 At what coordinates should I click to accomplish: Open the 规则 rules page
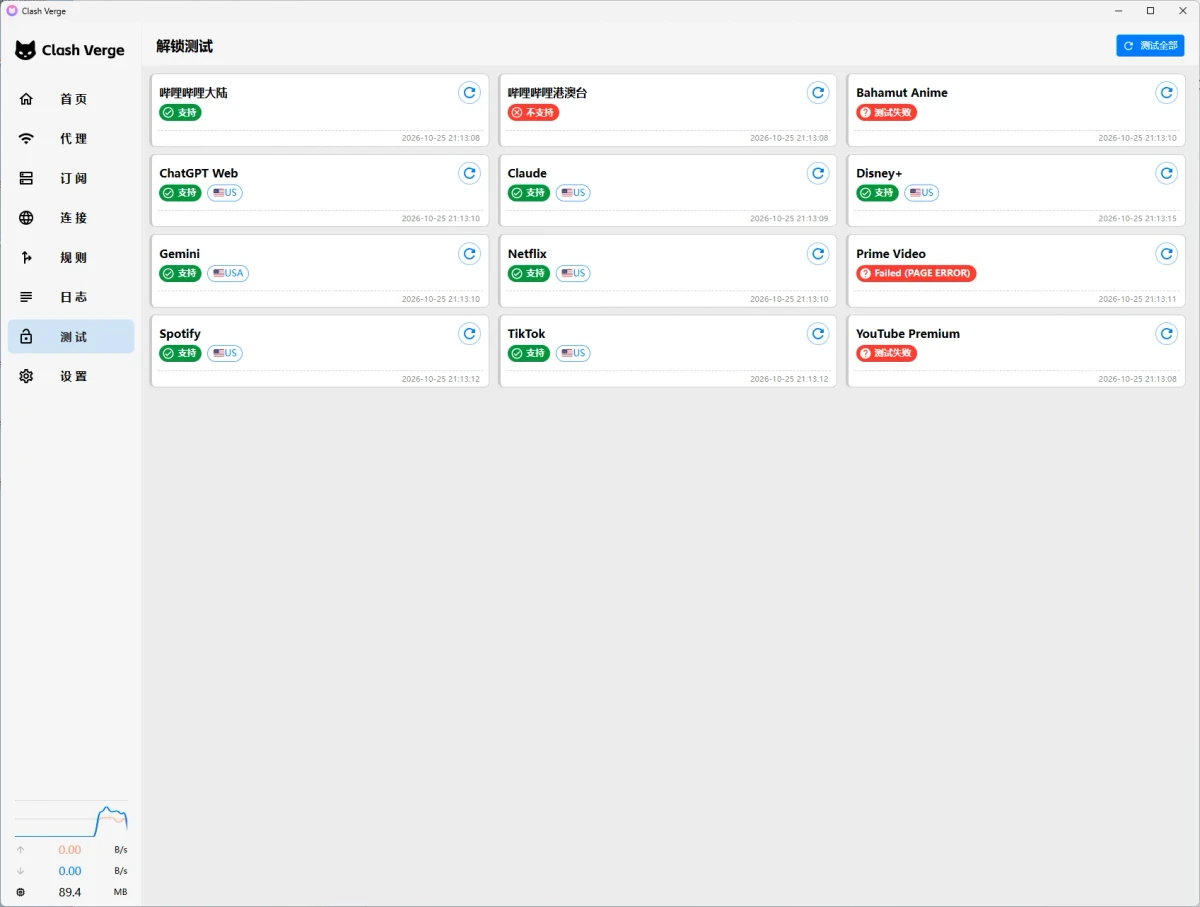[x=71, y=258]
